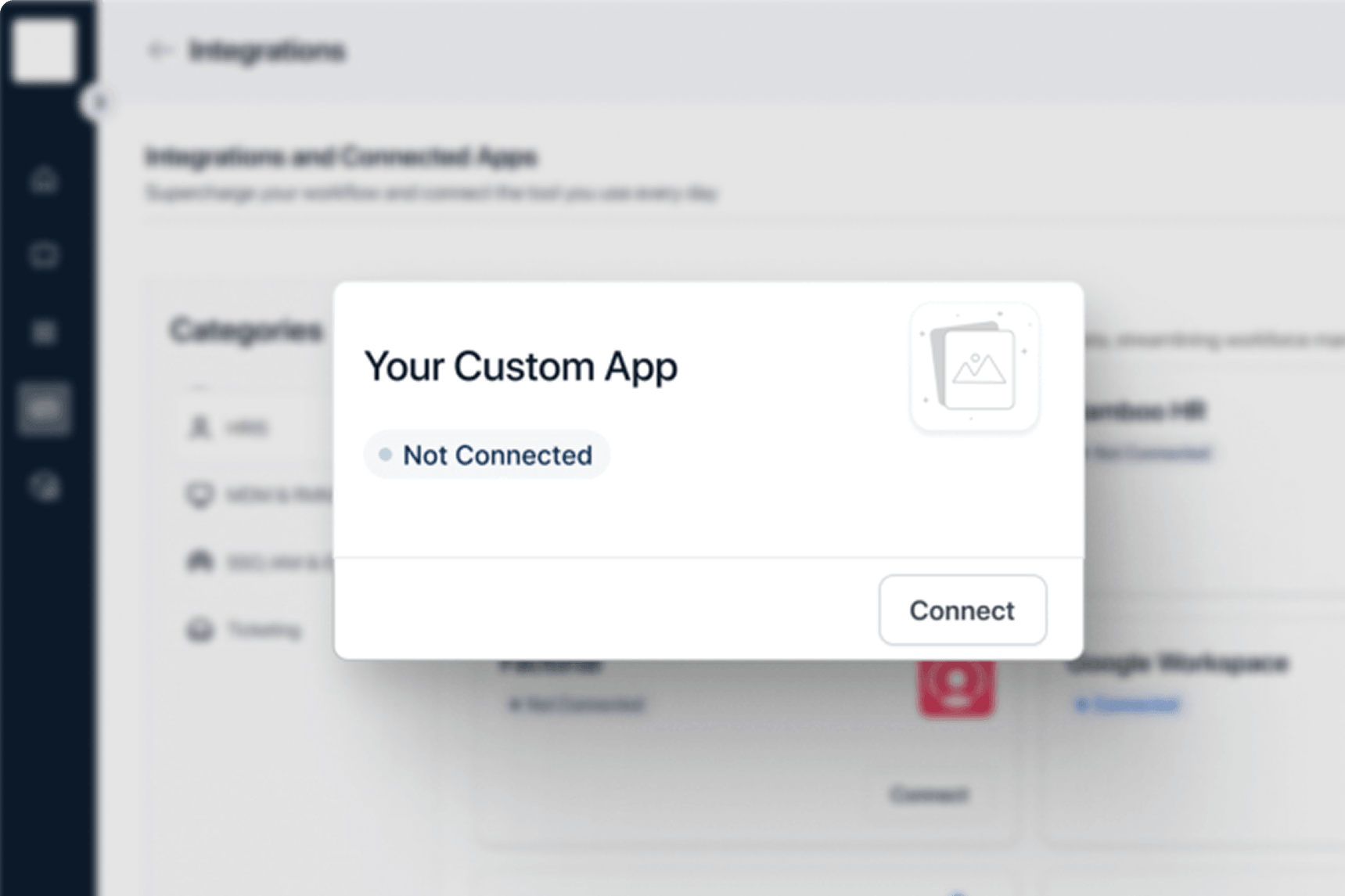Click the blurred Connect button behind dialog
Screen dimensions: 1345x896
[929, 795]
